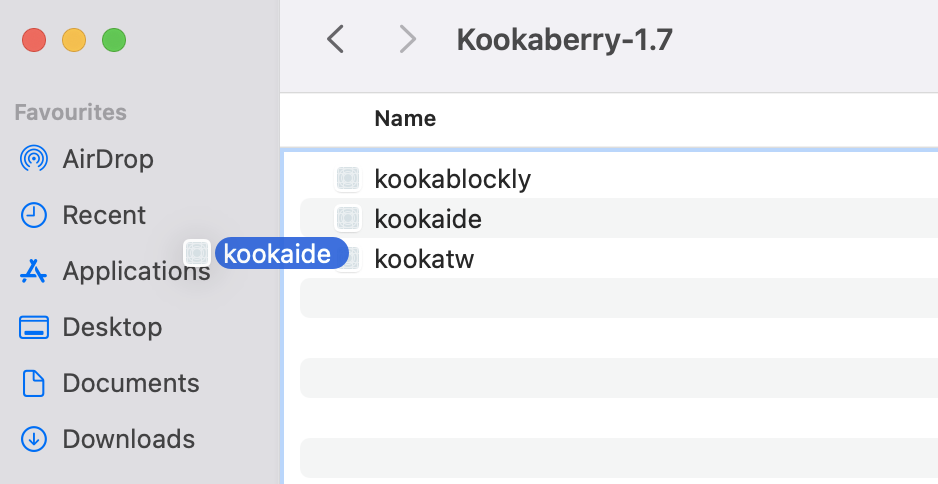
Task: Click the Documents page icon
Action: point(34,383)
